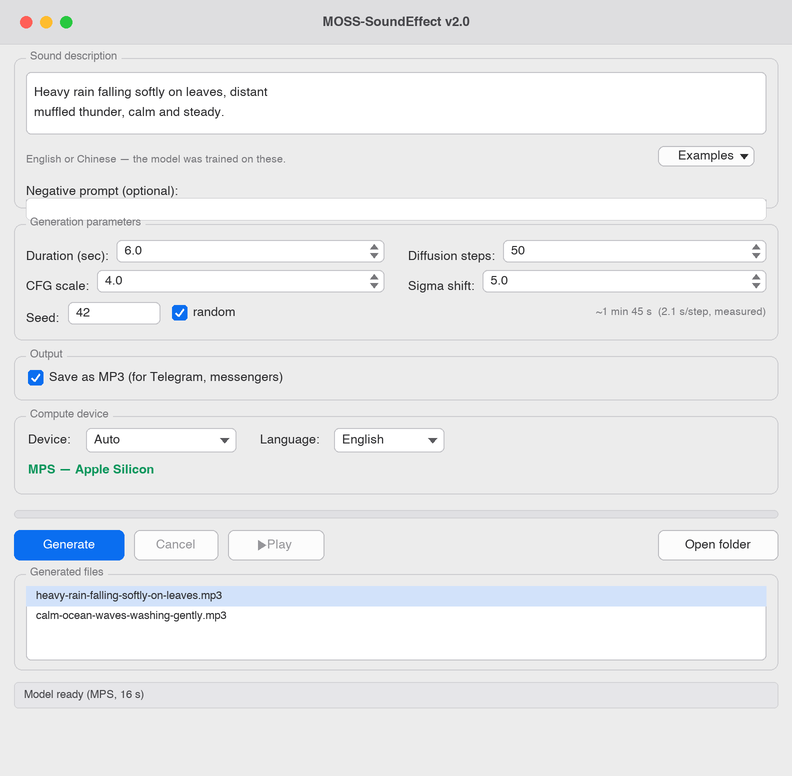Click the English or Chinese hint text
The image size is (792, 776).
(156, 159)
